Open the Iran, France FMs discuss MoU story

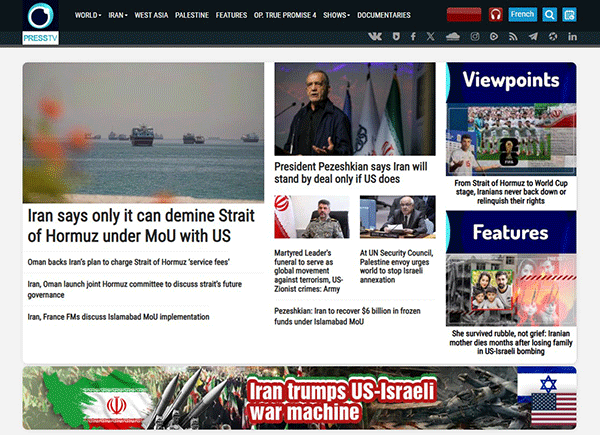[x=118, y=317]
